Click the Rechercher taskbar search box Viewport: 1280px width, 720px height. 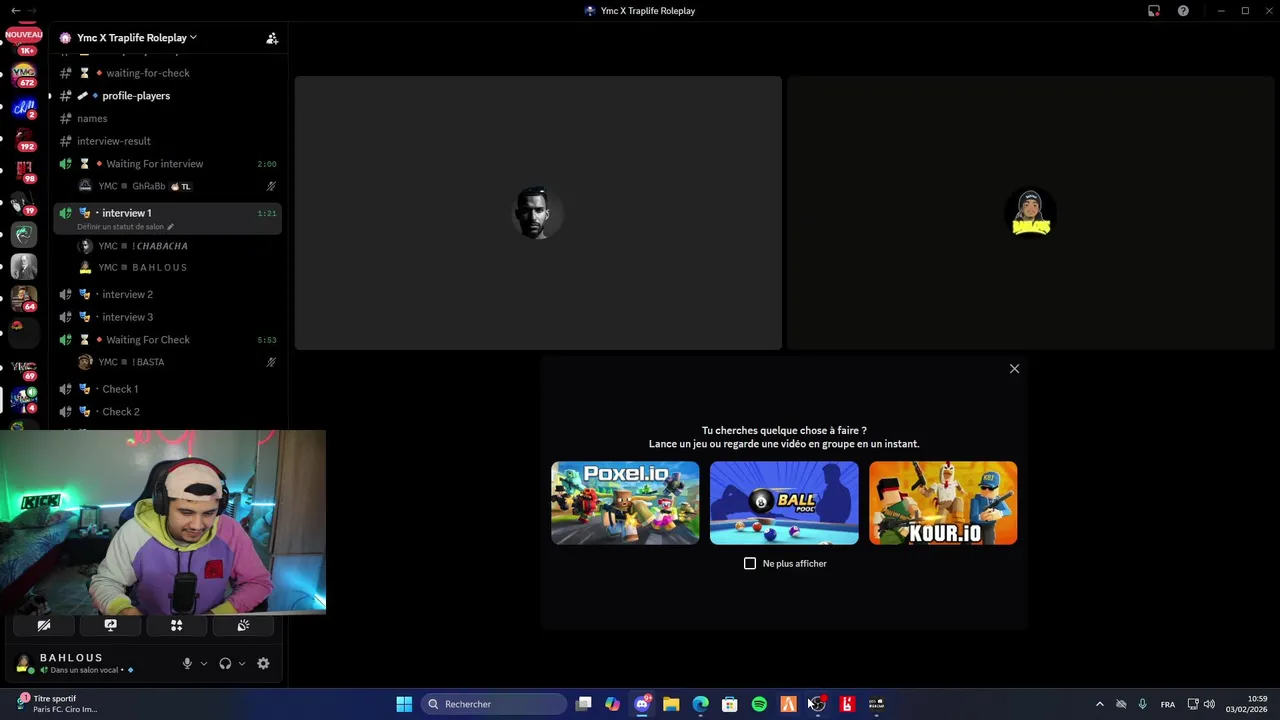(494, 704)
